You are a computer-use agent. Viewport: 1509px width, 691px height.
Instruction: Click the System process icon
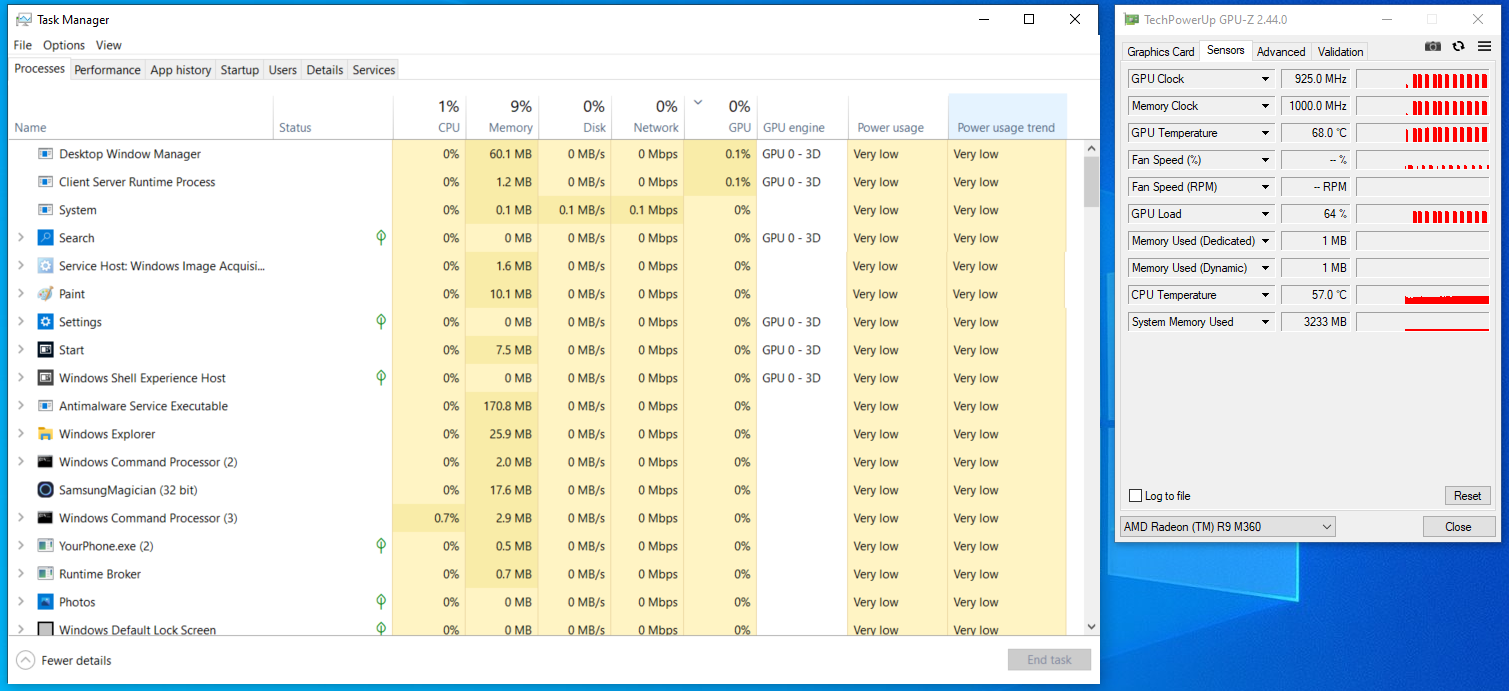pos(45,210)
